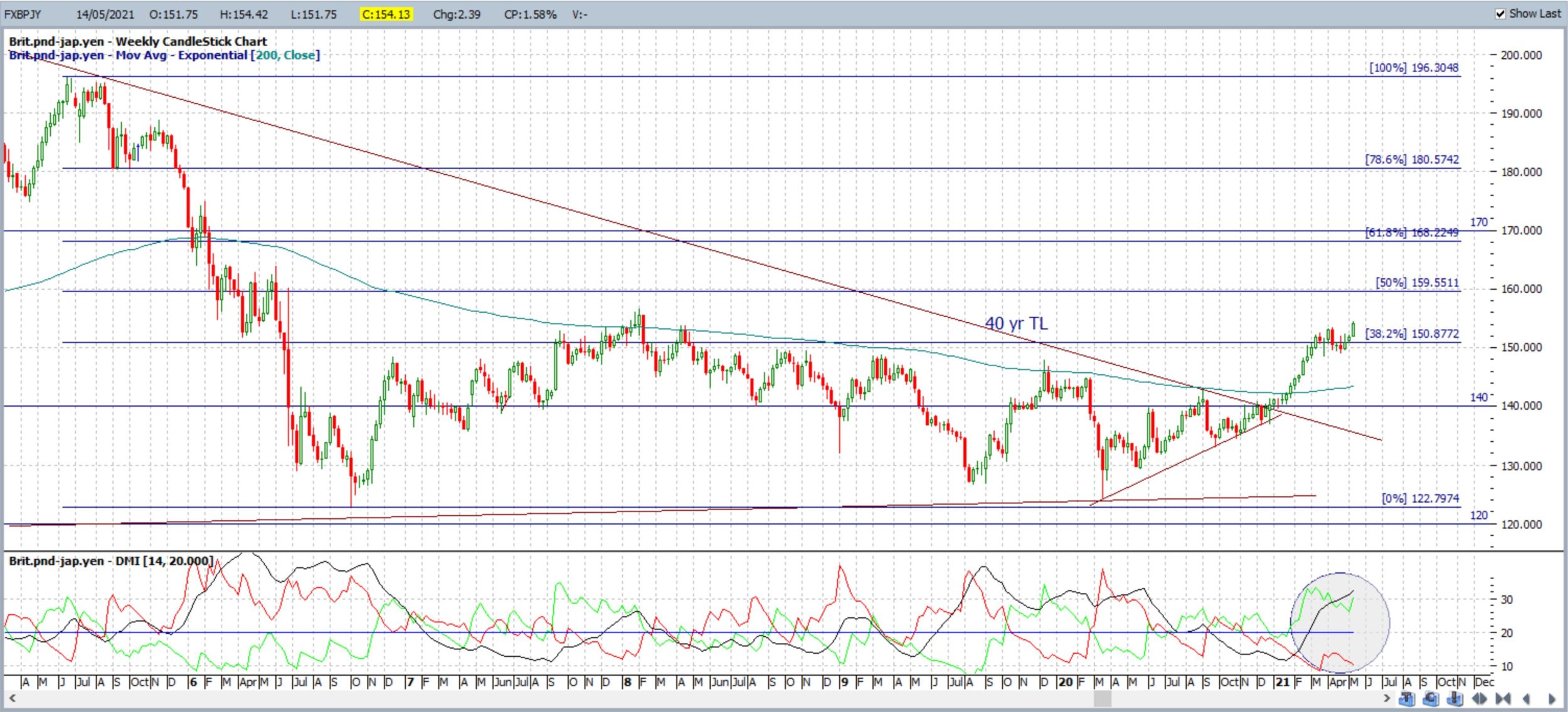Click the Dec label at time axis end
The height and width of the screenshot is (712, 1568).
(x=1484, y=682)
